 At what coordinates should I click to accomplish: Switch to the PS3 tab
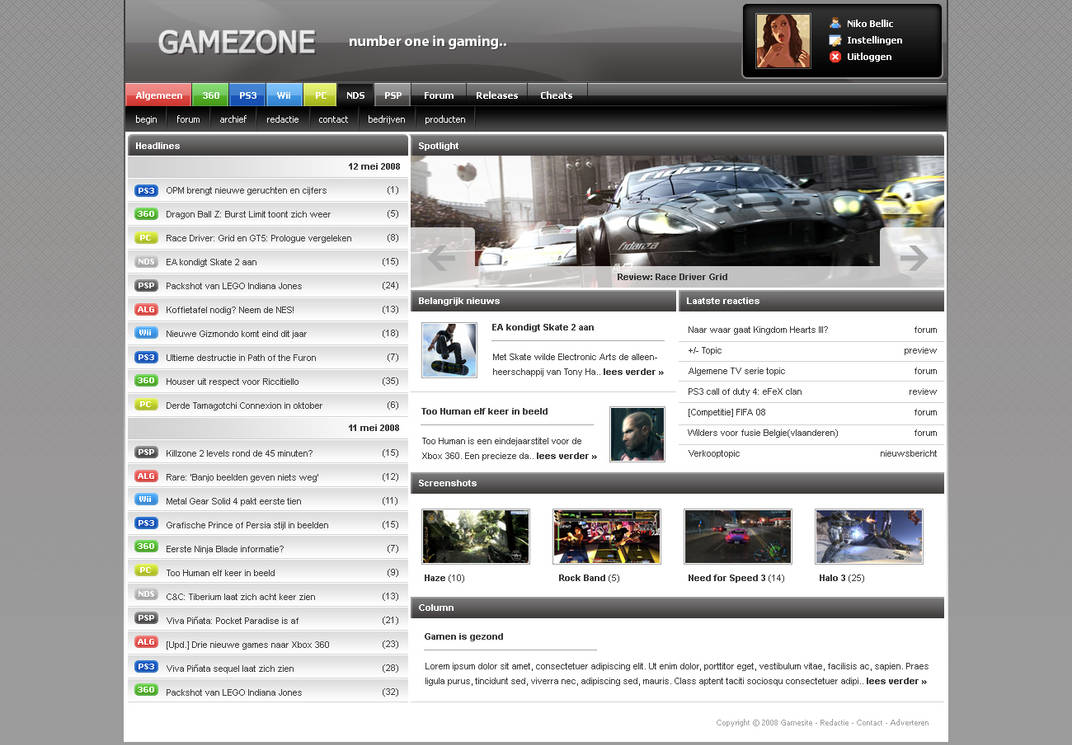(247, 95)
